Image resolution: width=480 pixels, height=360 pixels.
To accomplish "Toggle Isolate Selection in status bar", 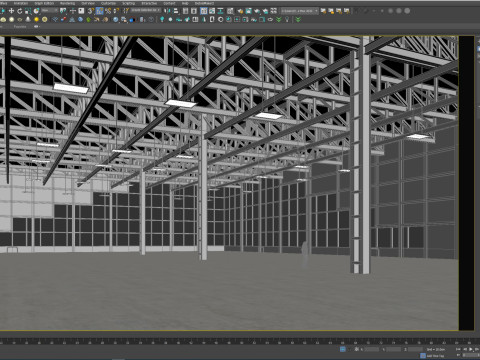I will tap(343, 349).
